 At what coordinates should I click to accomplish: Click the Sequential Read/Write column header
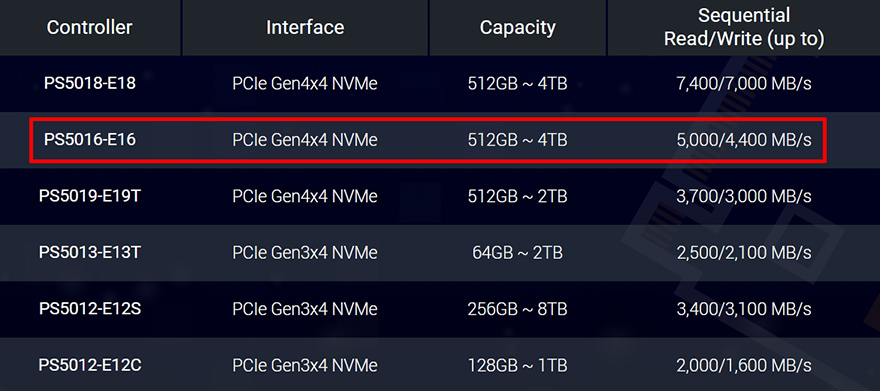tap(744, 27)
